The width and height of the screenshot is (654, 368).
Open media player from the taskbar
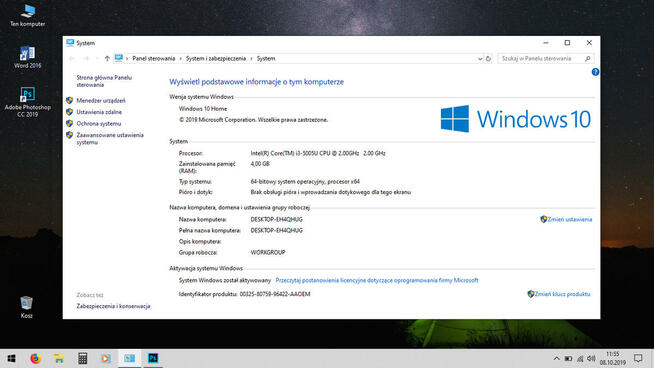pyautogui.click(x=106, y=358)
